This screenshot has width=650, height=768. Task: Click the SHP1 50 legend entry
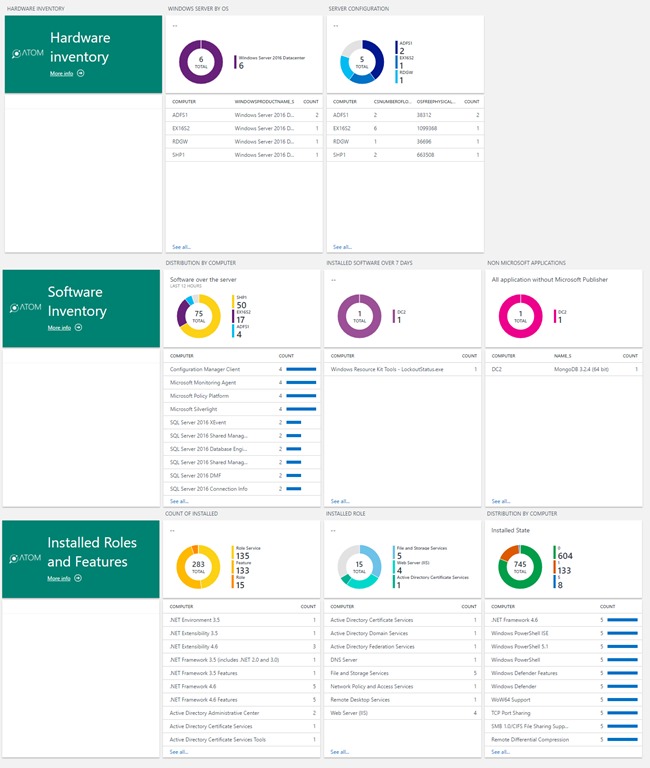click(240, 302)
